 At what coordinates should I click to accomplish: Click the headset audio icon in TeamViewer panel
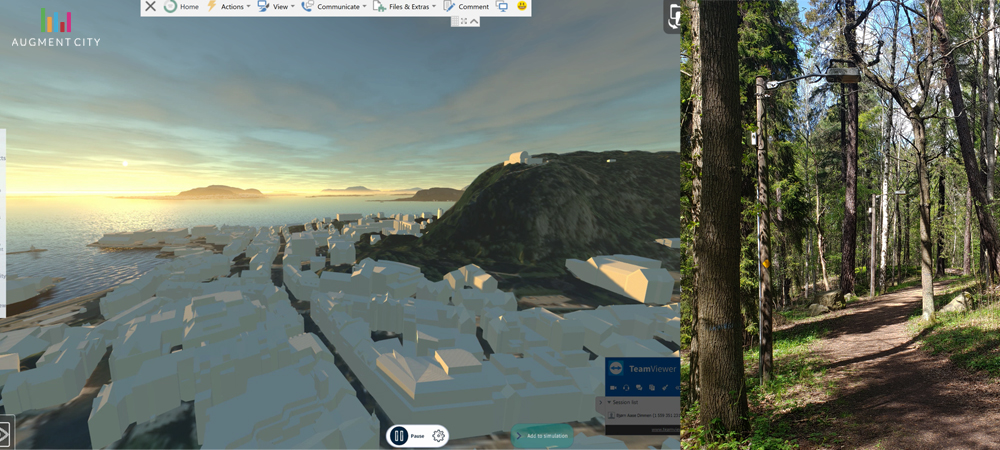pos(627,388)
